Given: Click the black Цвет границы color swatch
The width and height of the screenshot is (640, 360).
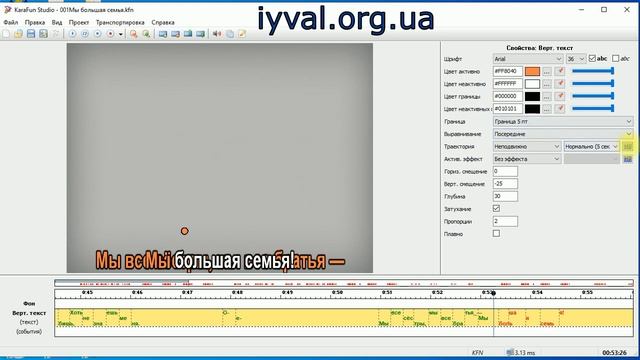Looking at the screenshot, I should click(x=532, y=97).
